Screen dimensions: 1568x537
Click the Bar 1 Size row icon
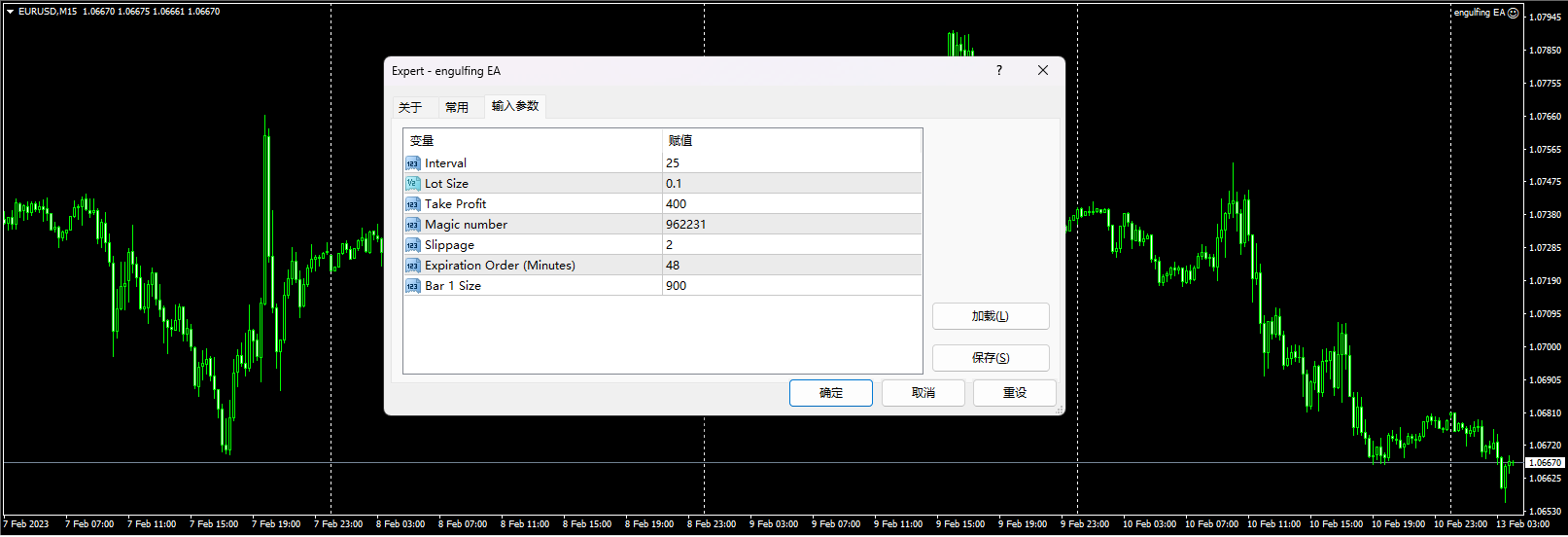413,286
